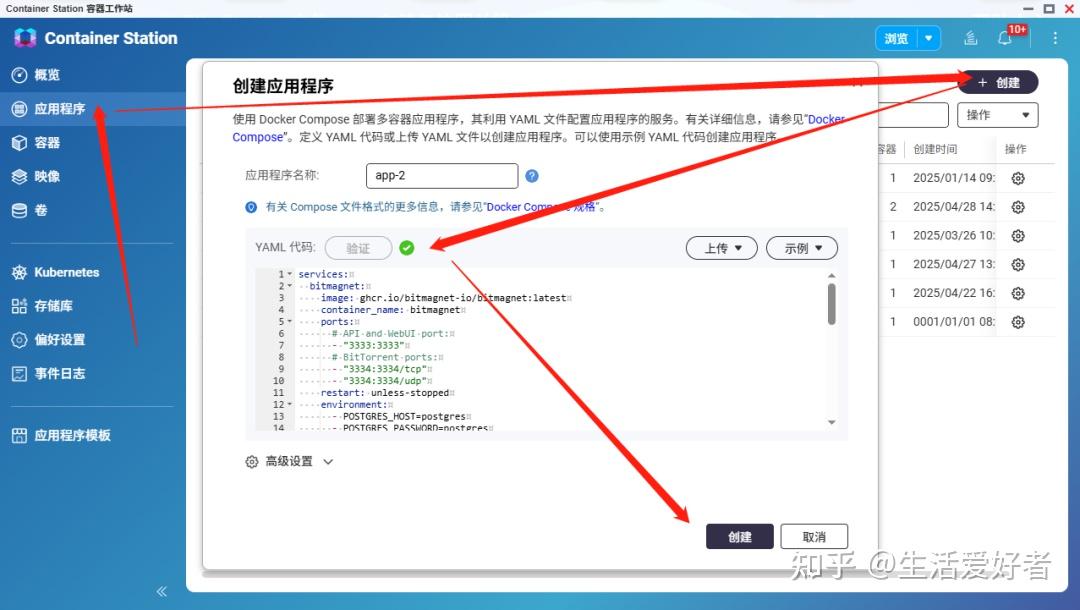Viewport: 1080px width, 610px height.
Task: Click the 高级设置 gear icon
Action: [x=251, y=461]
